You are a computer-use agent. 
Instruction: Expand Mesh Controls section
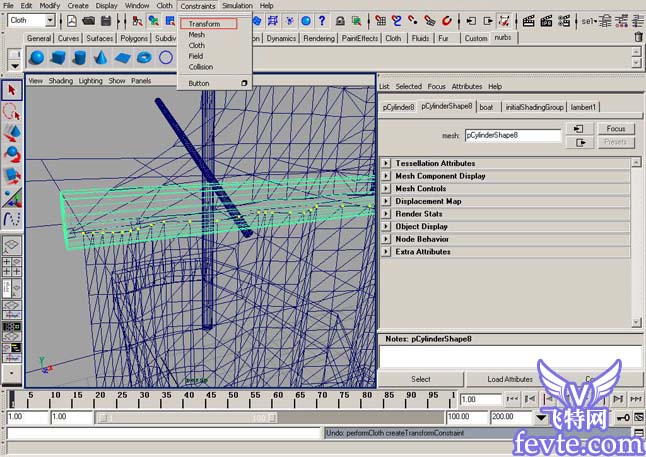tap(386, 188)
